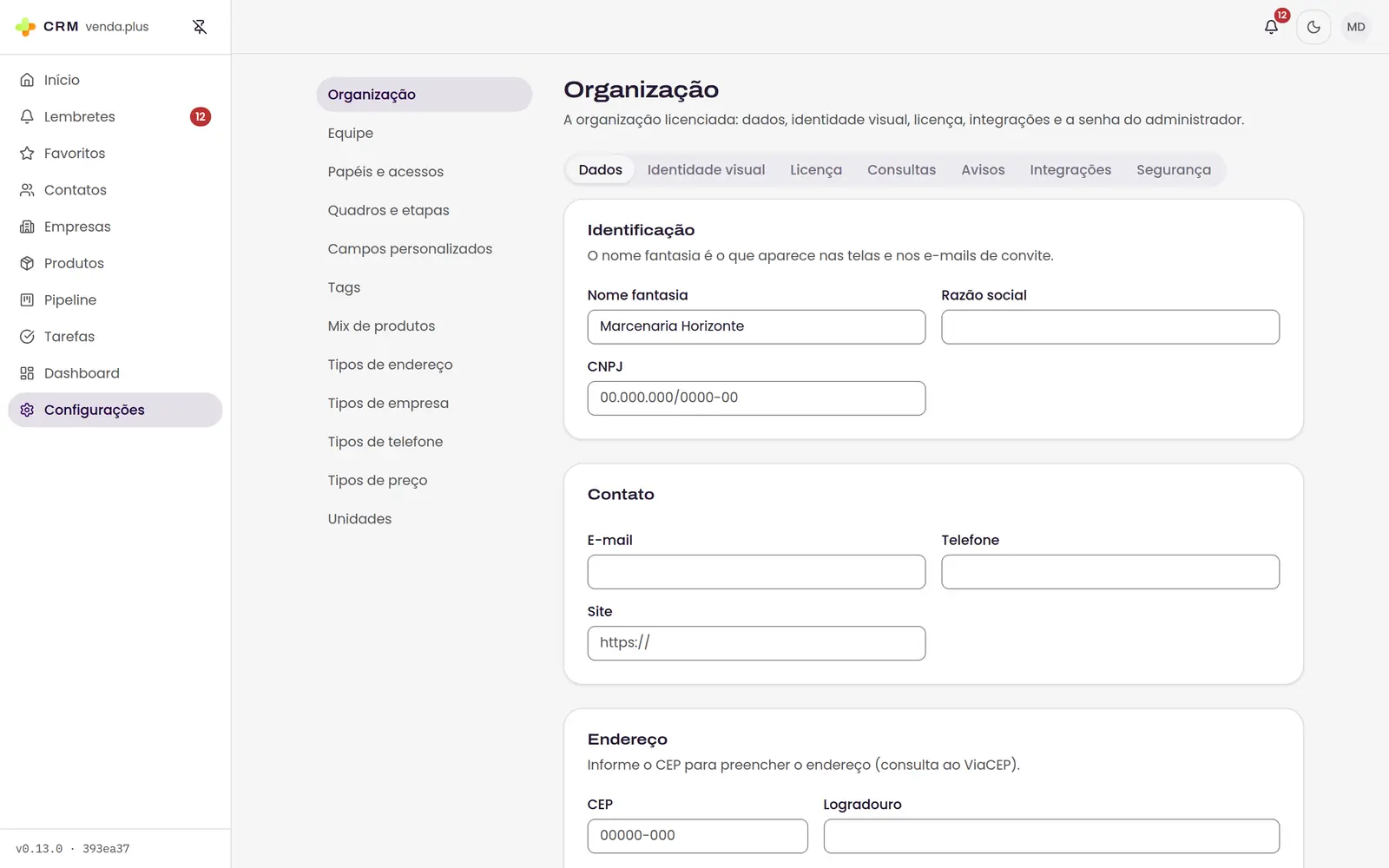Image resolution: width=1389 pixels, height=868 pixels.
Task: Open Papéis e acessos settings
Action: coord(425,172)
